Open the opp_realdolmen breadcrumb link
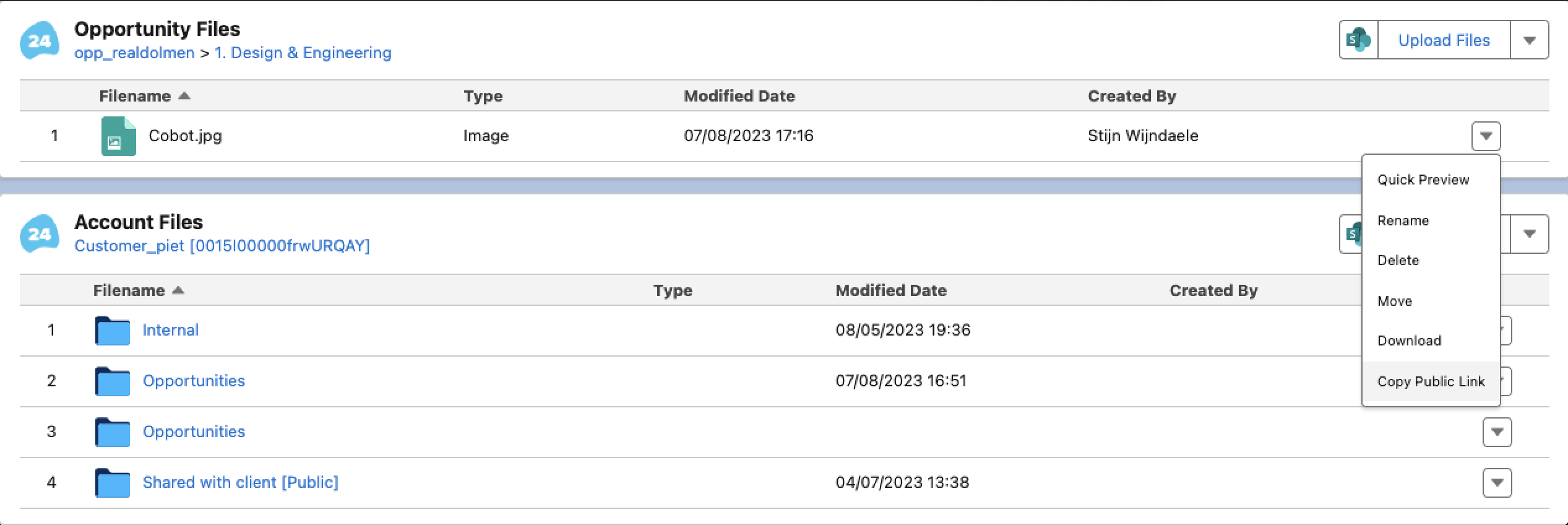The width and height of the screenshot is (1568, 525). (134, 53)
